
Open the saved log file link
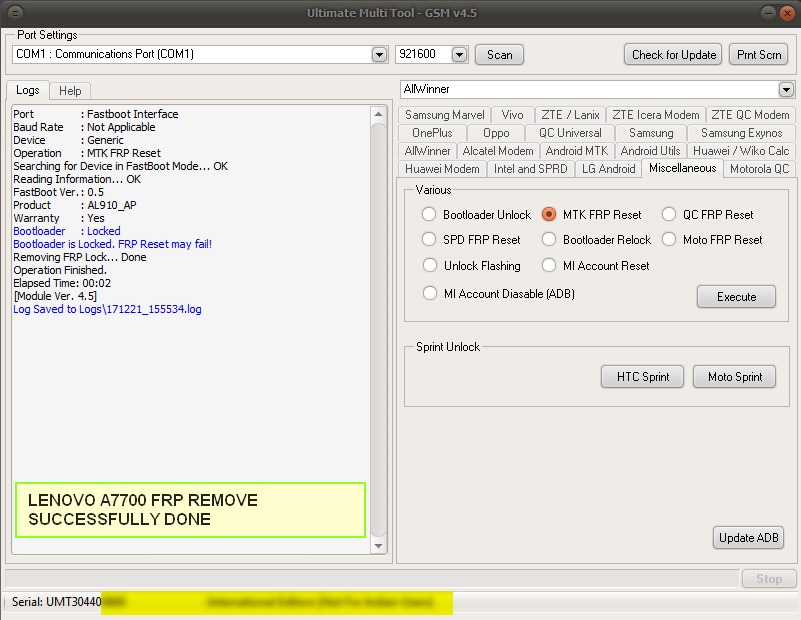coord(106,309)
